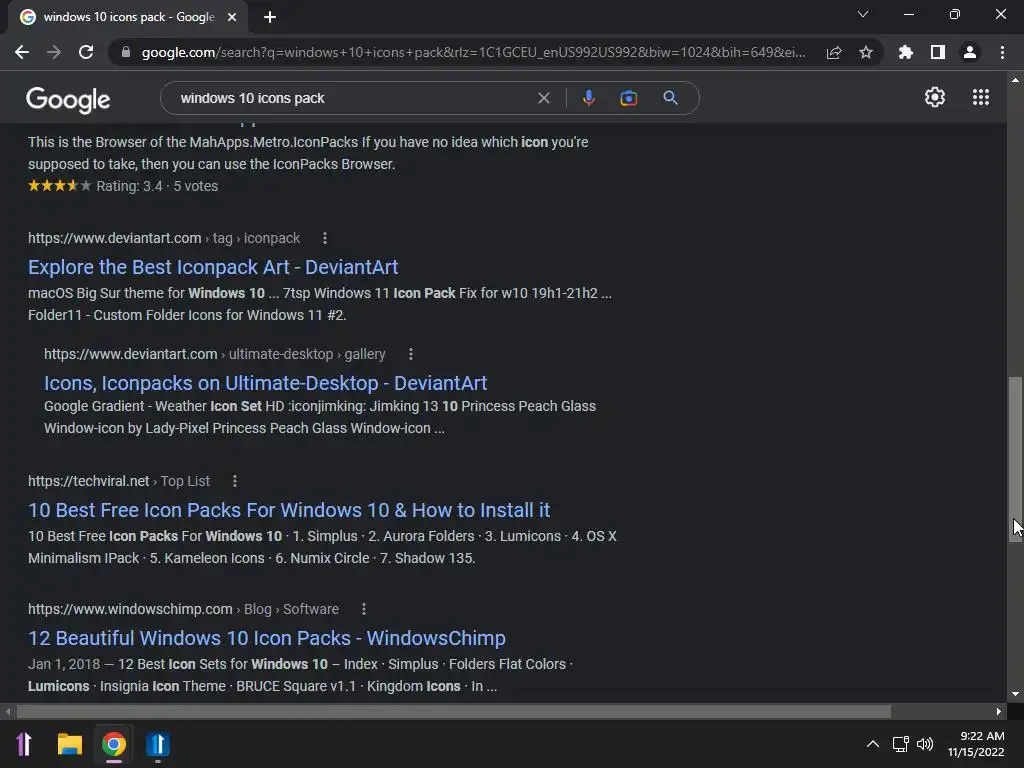Click the Rating: 3.4 · 5 votes text
The width and height of the screenshot is (1024, 768).
tap(157, 186)
